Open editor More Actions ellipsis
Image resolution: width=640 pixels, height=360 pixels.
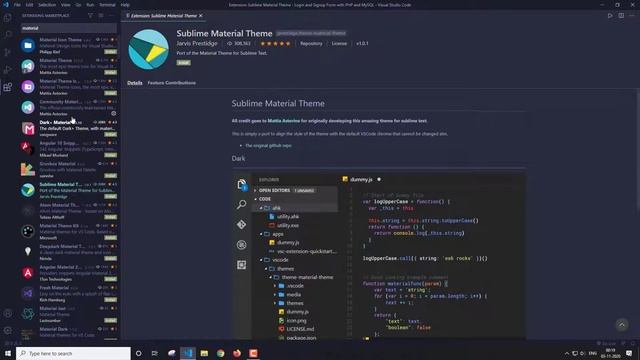(632, 16)
